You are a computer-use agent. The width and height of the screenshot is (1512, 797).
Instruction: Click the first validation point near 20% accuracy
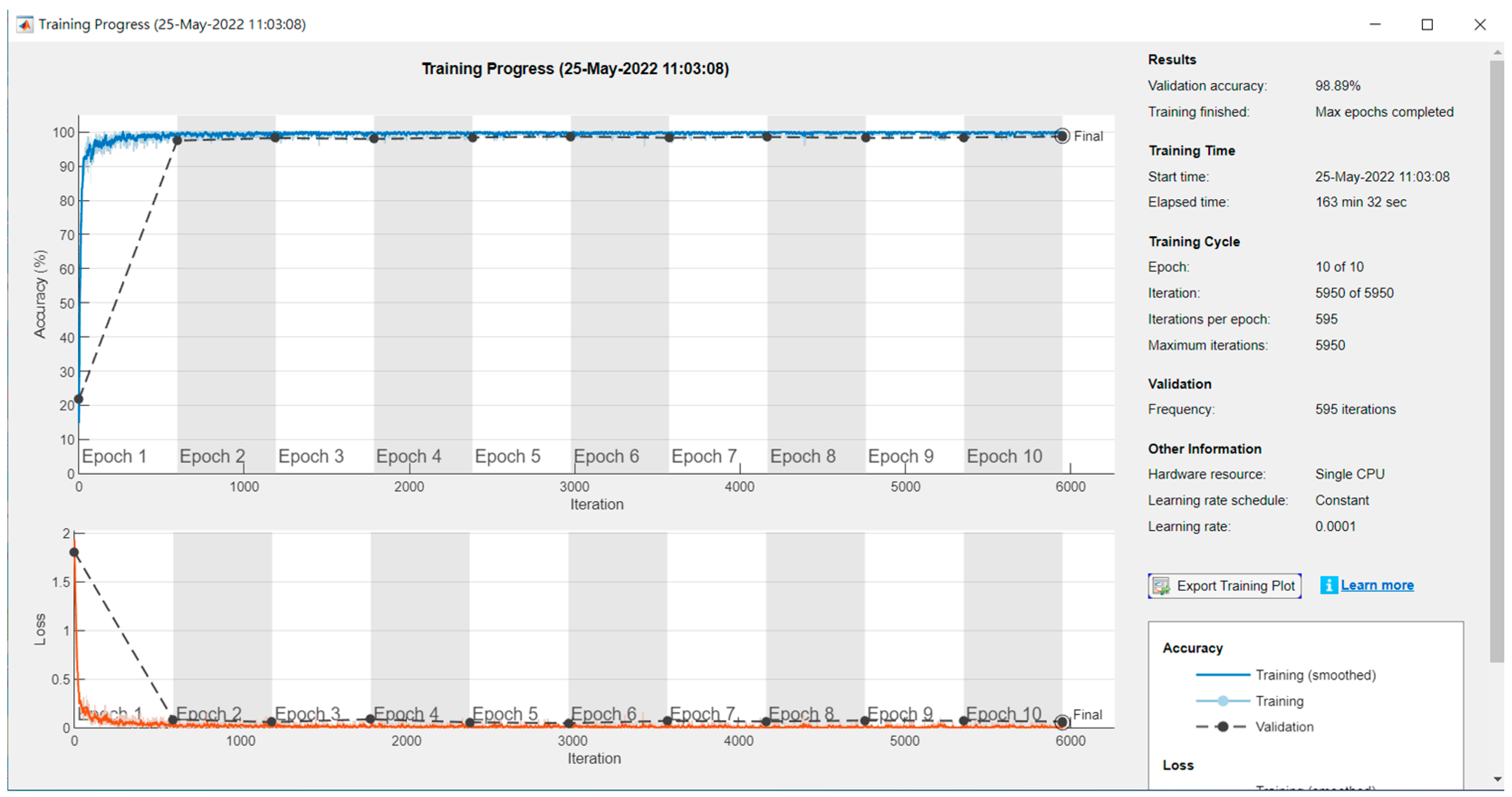pyautogui.click(x=79, y=399)
